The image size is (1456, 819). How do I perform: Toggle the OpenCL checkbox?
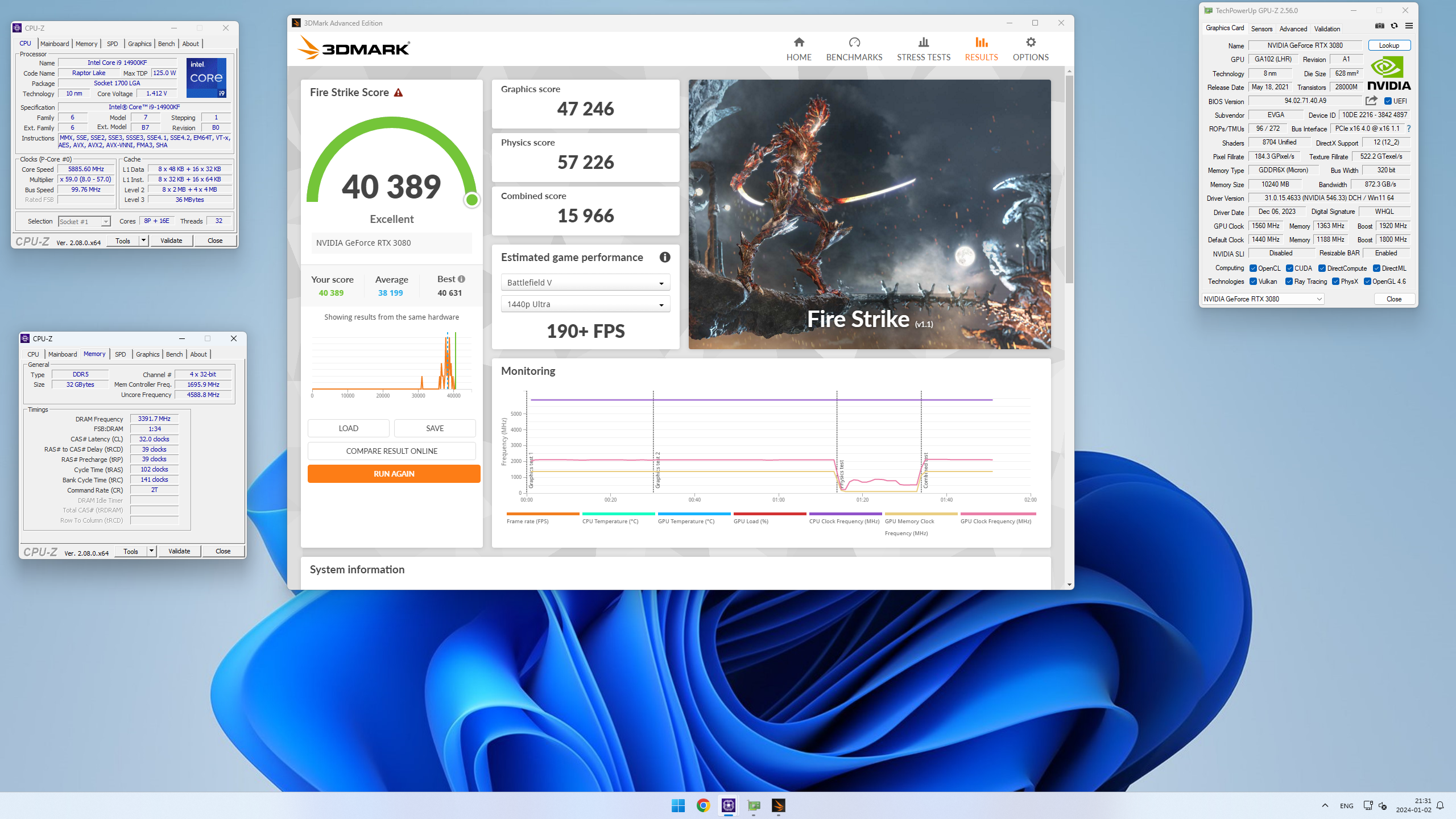coord(1253,268)
